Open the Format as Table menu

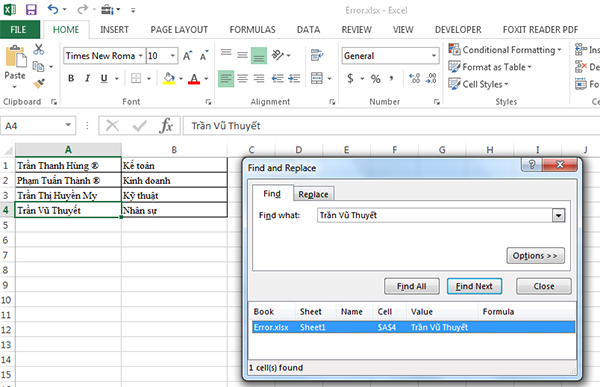click(x=490, y=67)
